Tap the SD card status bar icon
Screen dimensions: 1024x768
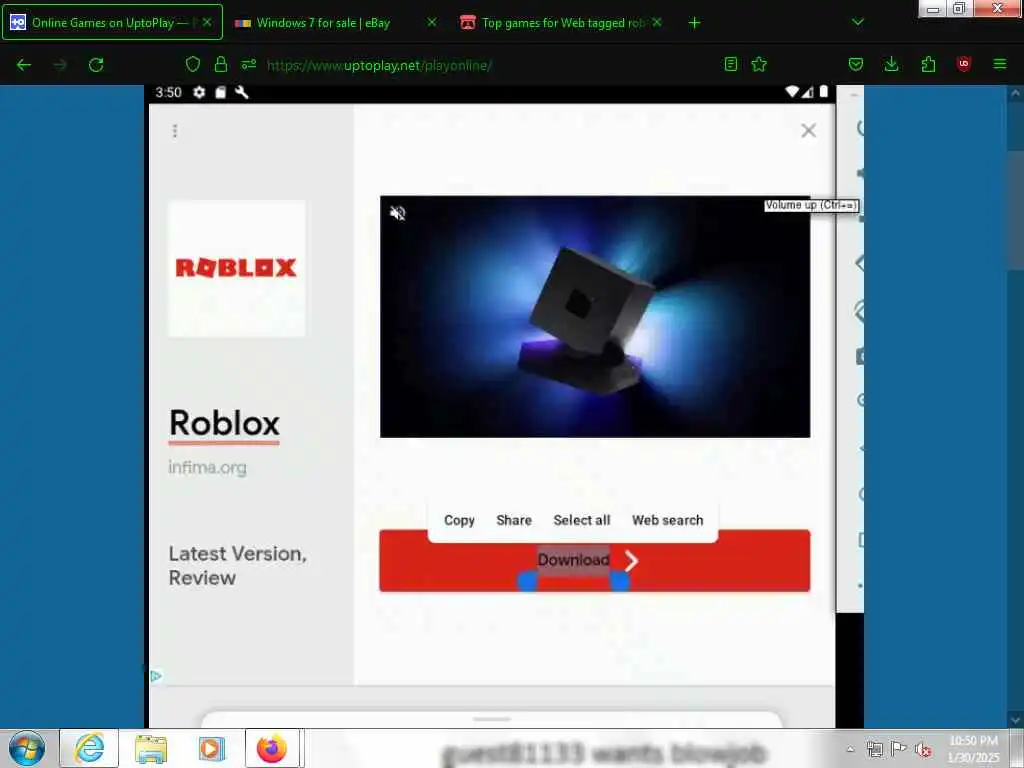coord(221,93)
